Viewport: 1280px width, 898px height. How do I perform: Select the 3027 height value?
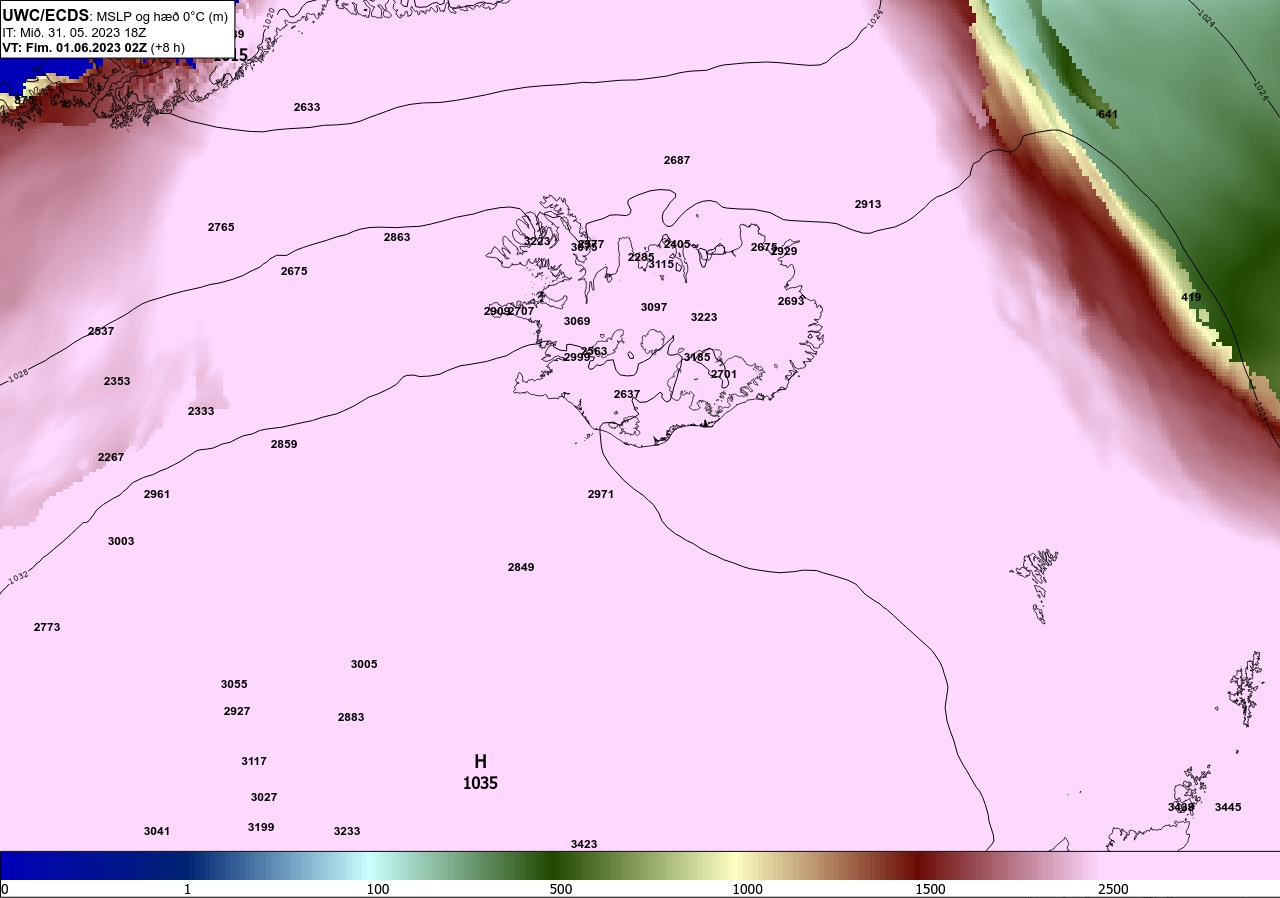(264, 797)
